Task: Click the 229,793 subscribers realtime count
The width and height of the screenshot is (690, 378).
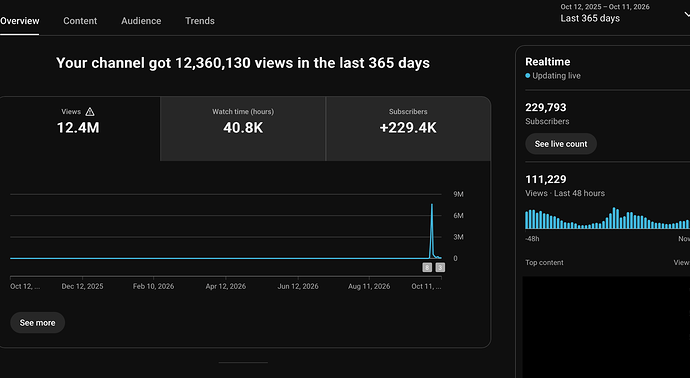Action: coord(546,107)
